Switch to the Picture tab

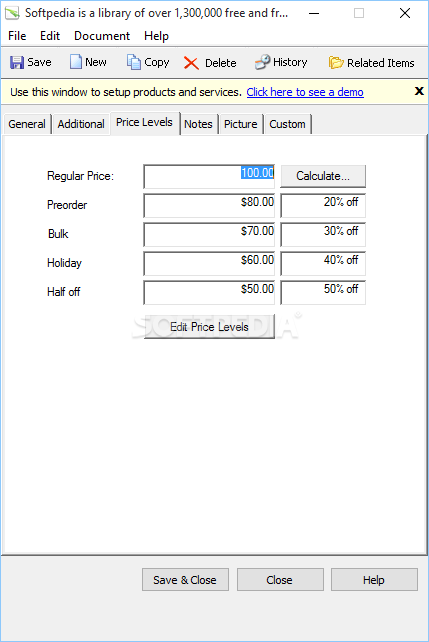[x=241, y=124]
